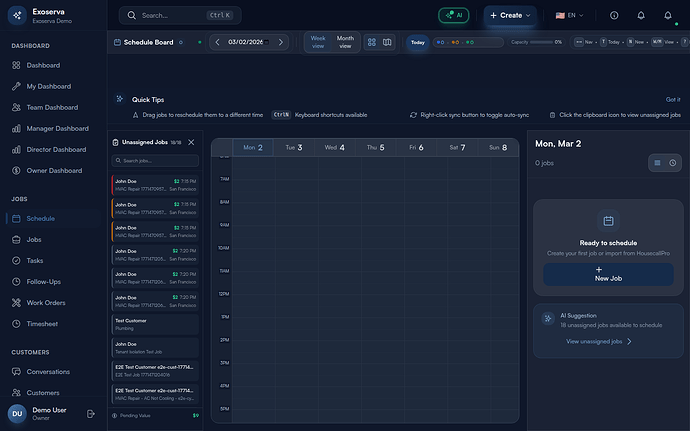Viewport: 690px width, 431px height.
Task: Open the Create dropdown menu
Action: (x=511, y=15)
